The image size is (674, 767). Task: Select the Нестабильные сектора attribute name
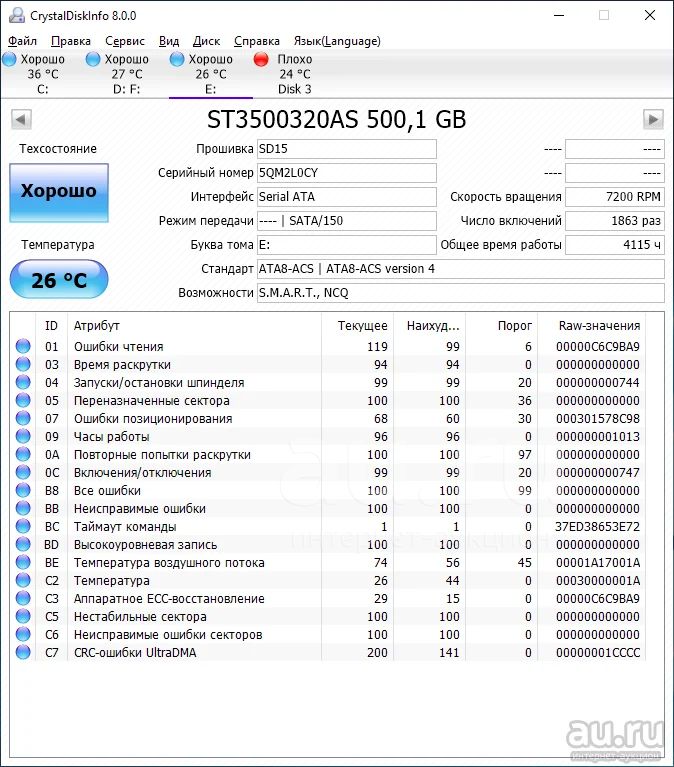[x=140, y=617]
